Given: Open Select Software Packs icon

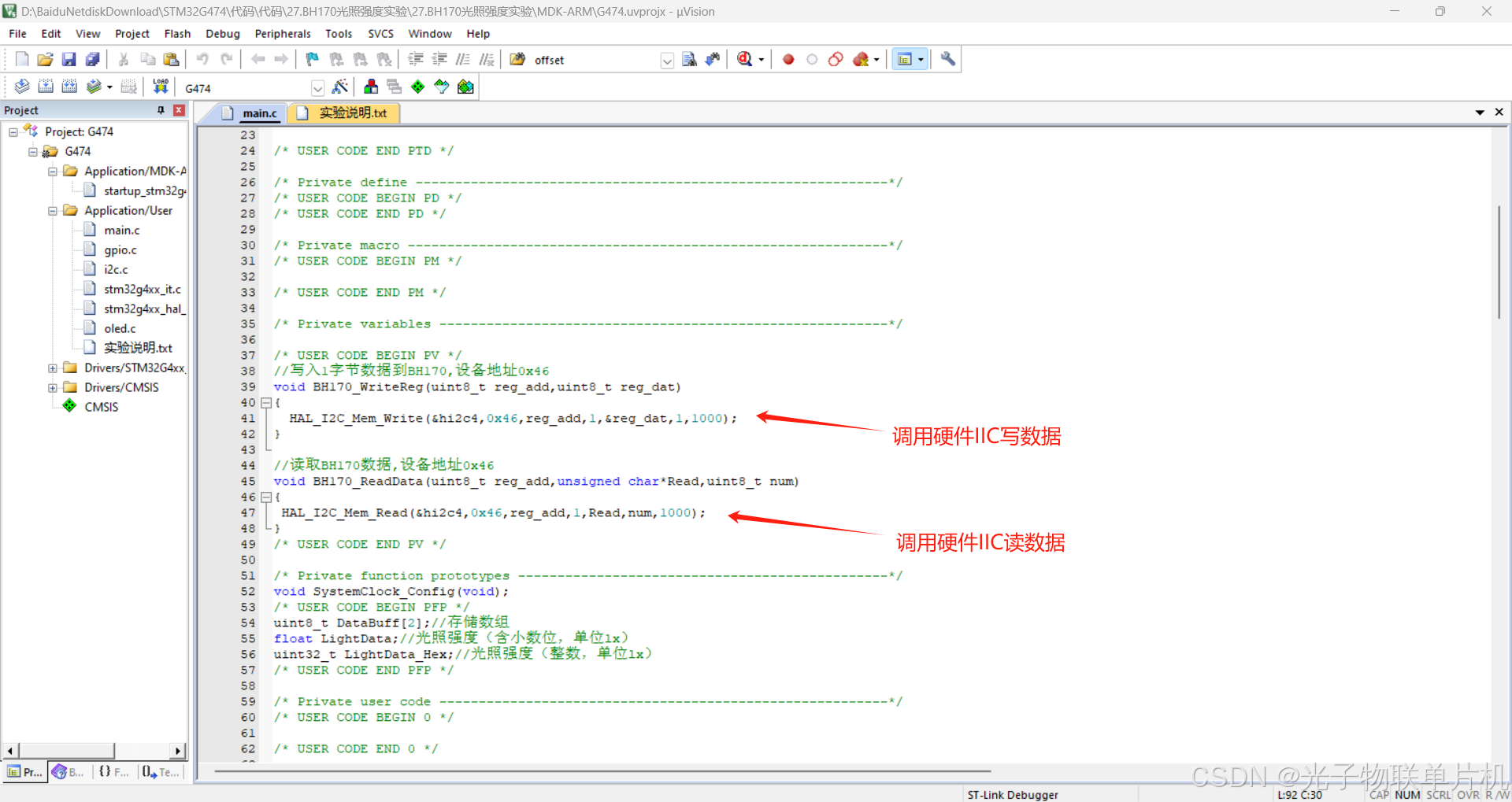Looking at the screenshot, I should (442, 87).
